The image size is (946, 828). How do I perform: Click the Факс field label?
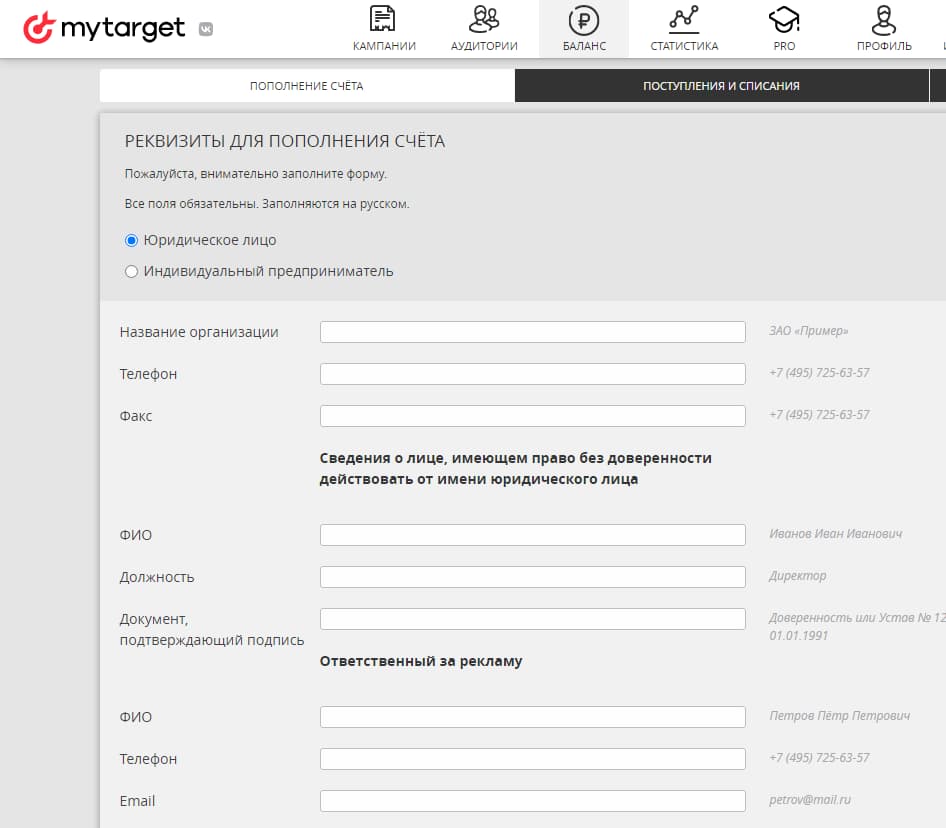click(136, 416)
